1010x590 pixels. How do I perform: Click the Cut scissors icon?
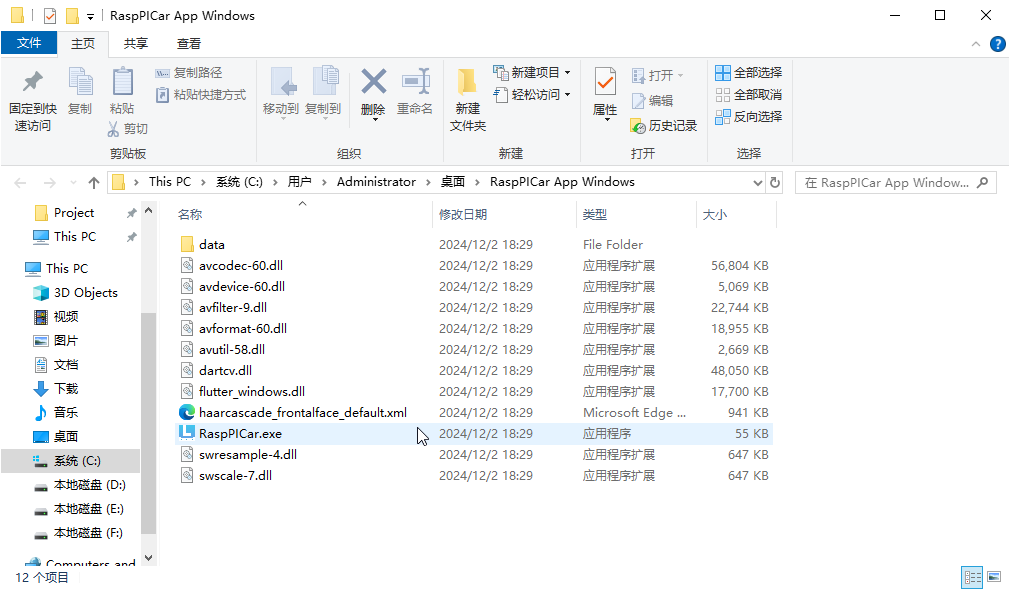[113, 129]
